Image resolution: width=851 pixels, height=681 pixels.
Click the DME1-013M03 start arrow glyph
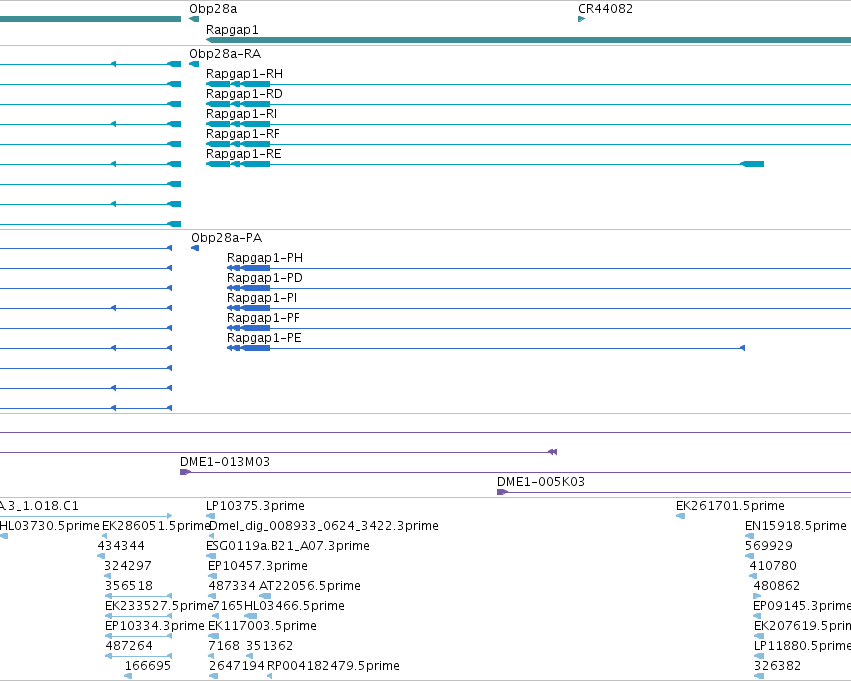tap(186, 472)
